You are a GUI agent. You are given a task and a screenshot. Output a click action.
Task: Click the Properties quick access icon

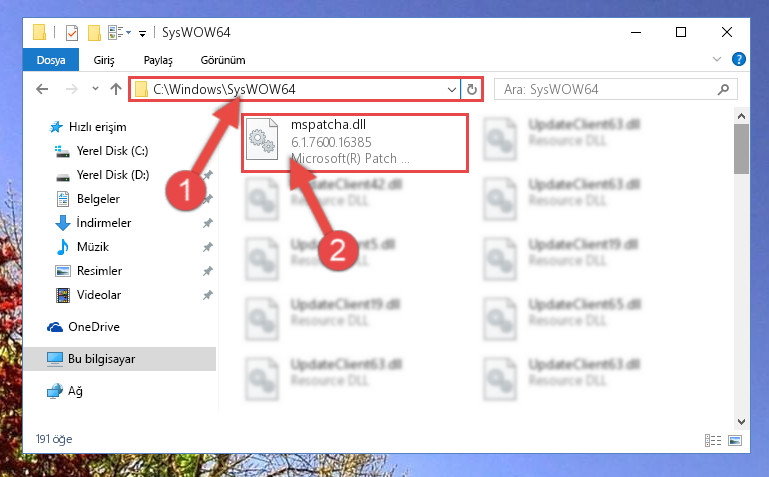[72, 32]
